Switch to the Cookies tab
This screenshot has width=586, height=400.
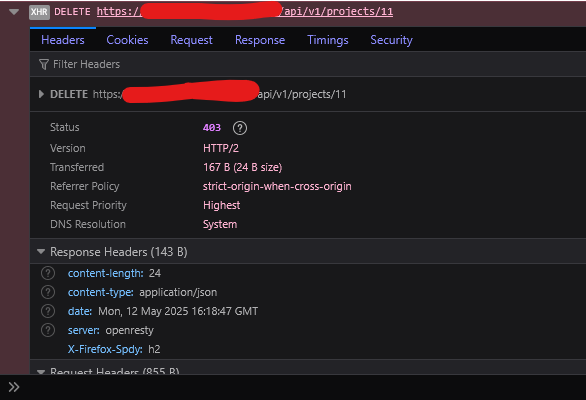(x=127, y=40)
